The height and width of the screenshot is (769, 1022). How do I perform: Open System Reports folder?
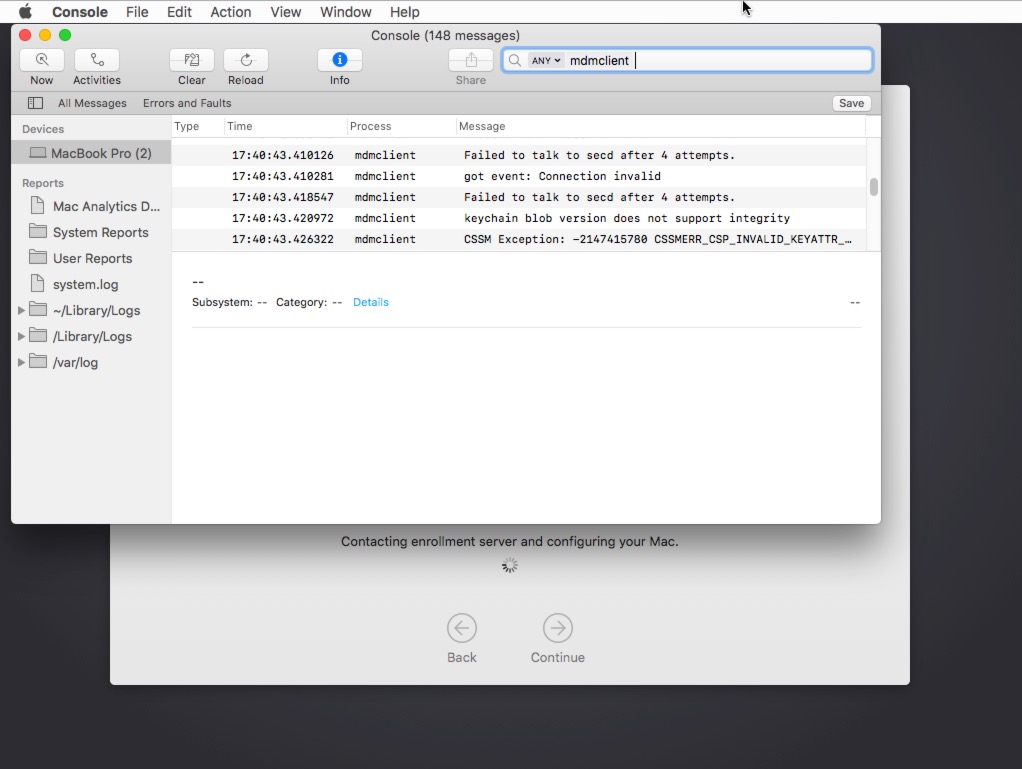[x=91, y=232]
